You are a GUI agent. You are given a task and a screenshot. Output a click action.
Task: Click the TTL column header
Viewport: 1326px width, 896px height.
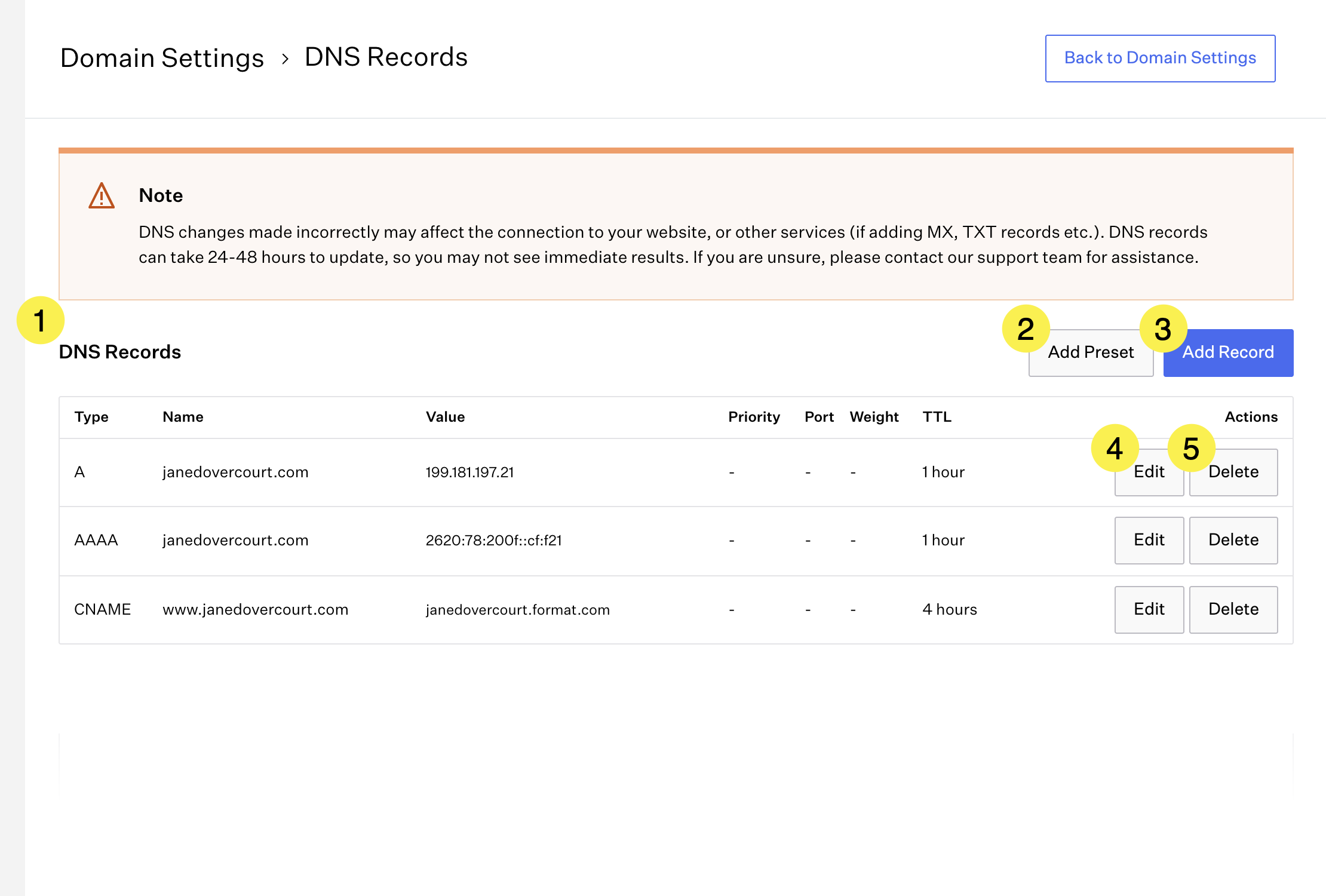point(937,417)
